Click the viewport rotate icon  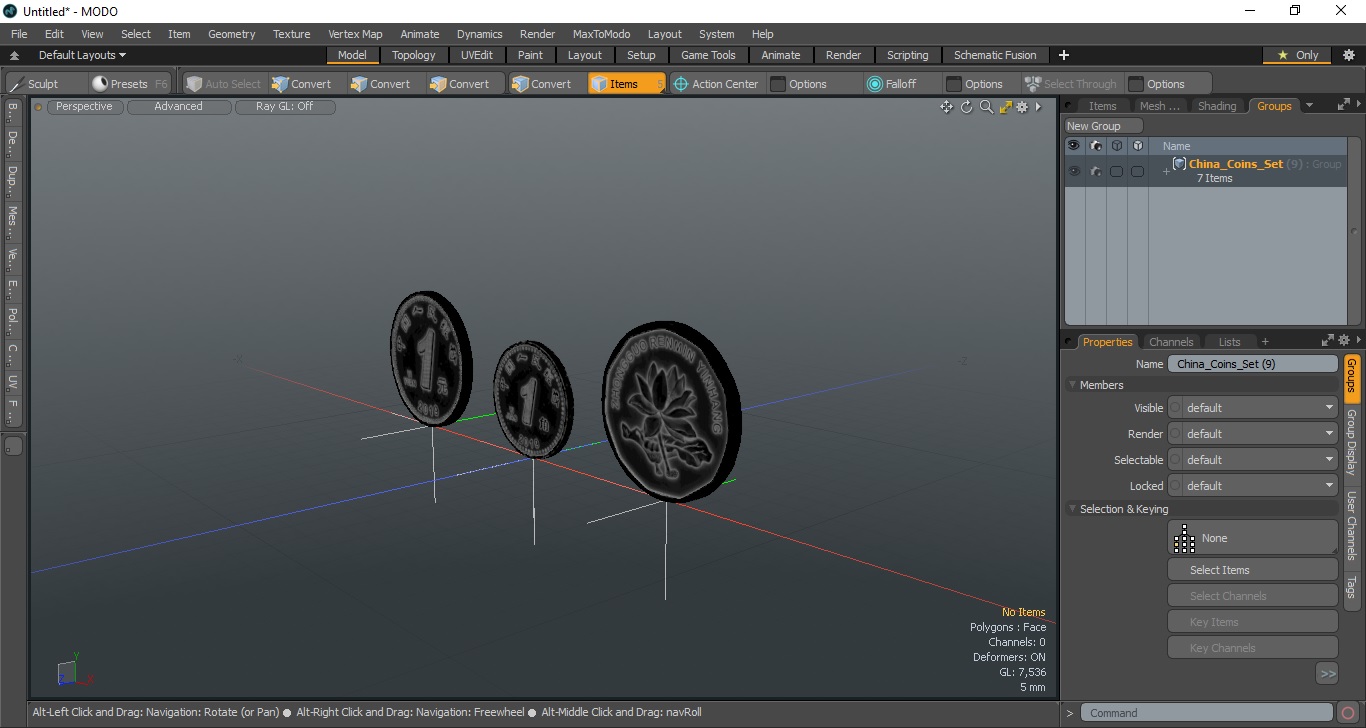point(967,107)
